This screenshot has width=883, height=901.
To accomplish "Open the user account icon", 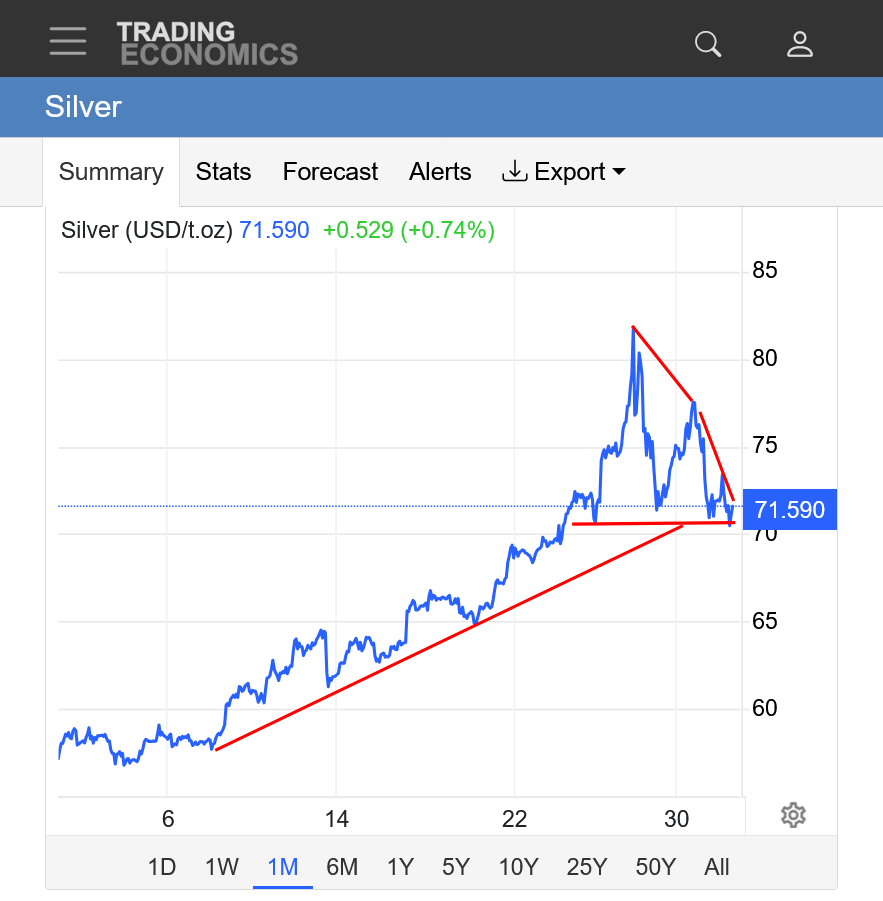I will point(799,43).
